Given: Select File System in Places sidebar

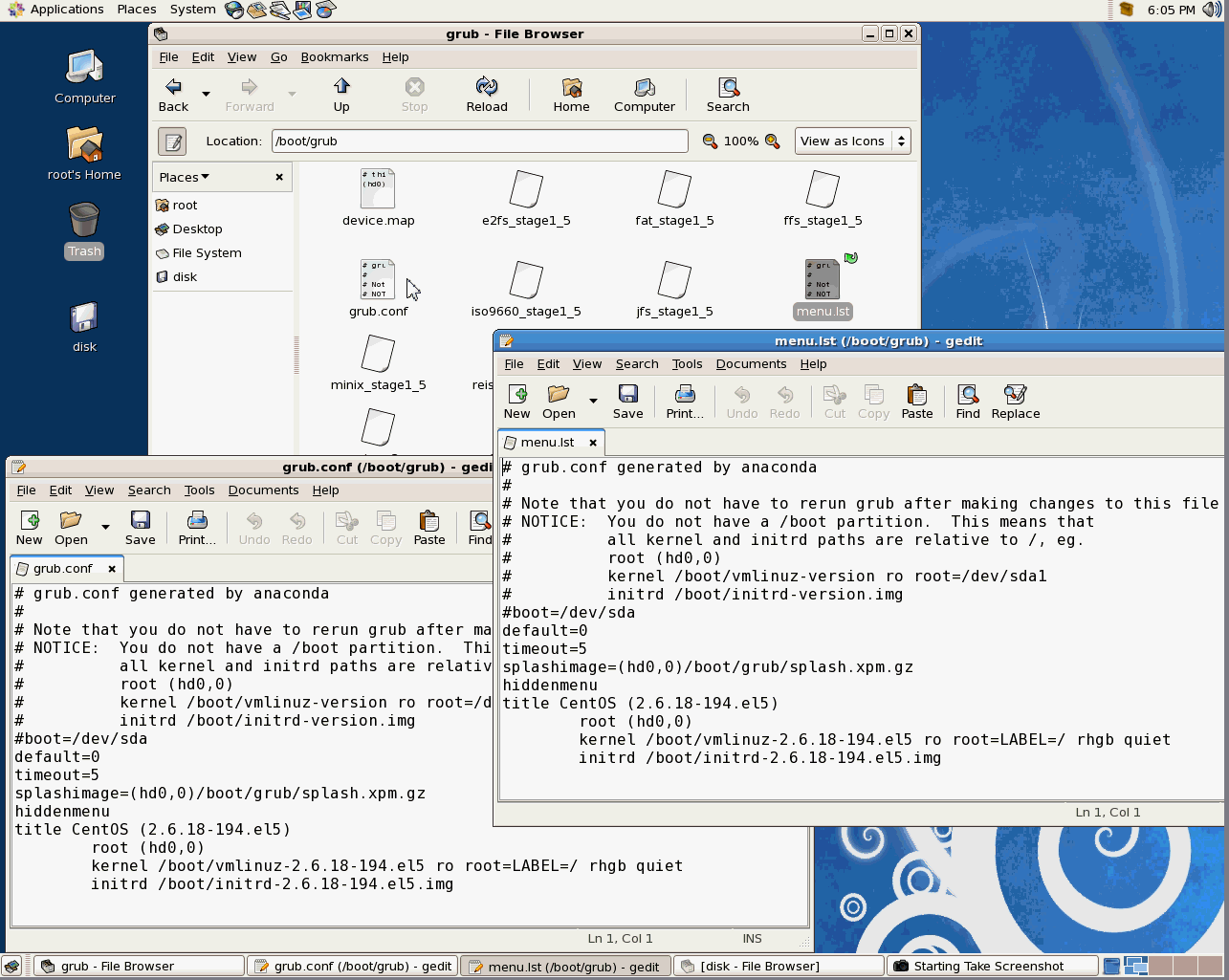Looking at the screenshot, I should point(198,252).
